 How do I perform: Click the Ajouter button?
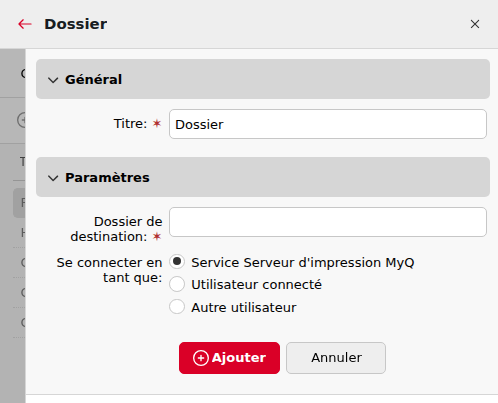click(229, 358)
